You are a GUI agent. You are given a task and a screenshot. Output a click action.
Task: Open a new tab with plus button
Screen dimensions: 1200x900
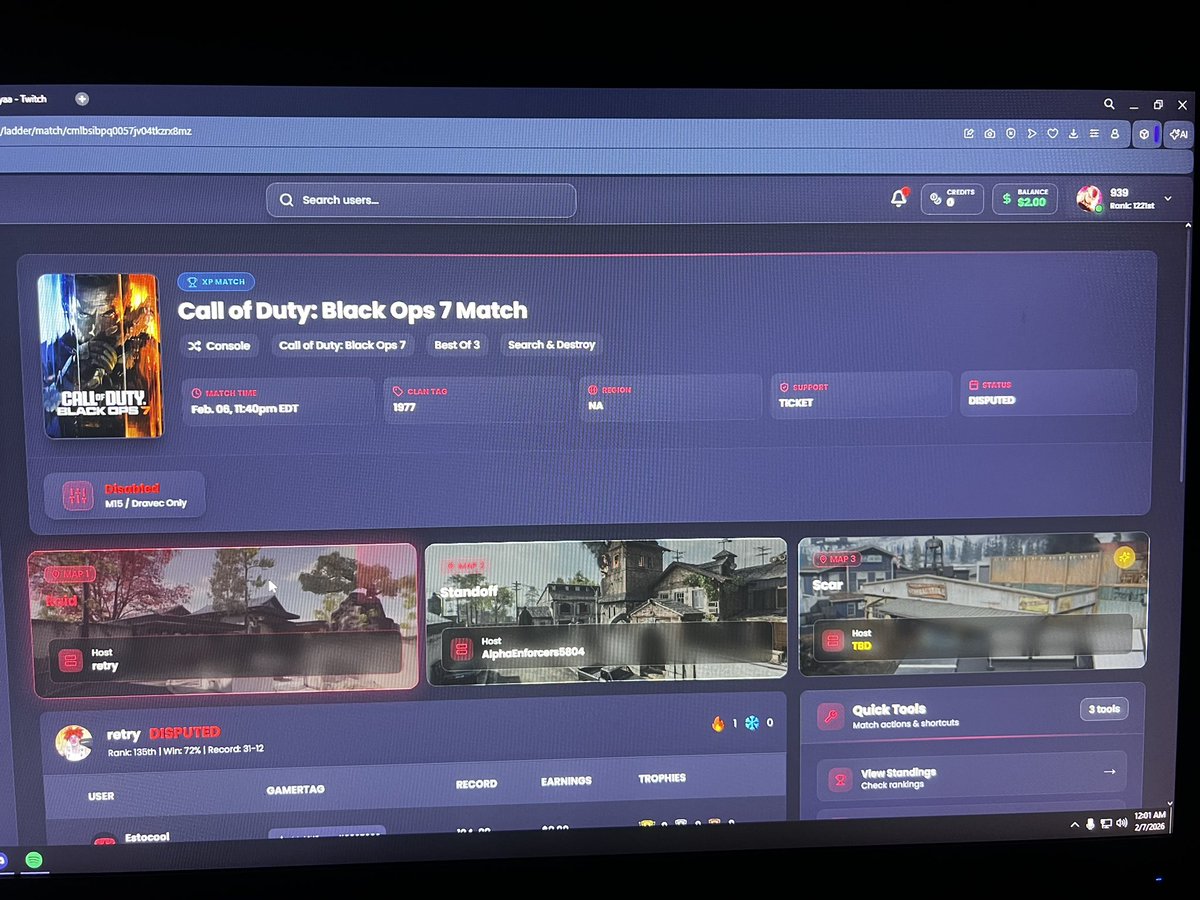point(82,99)
